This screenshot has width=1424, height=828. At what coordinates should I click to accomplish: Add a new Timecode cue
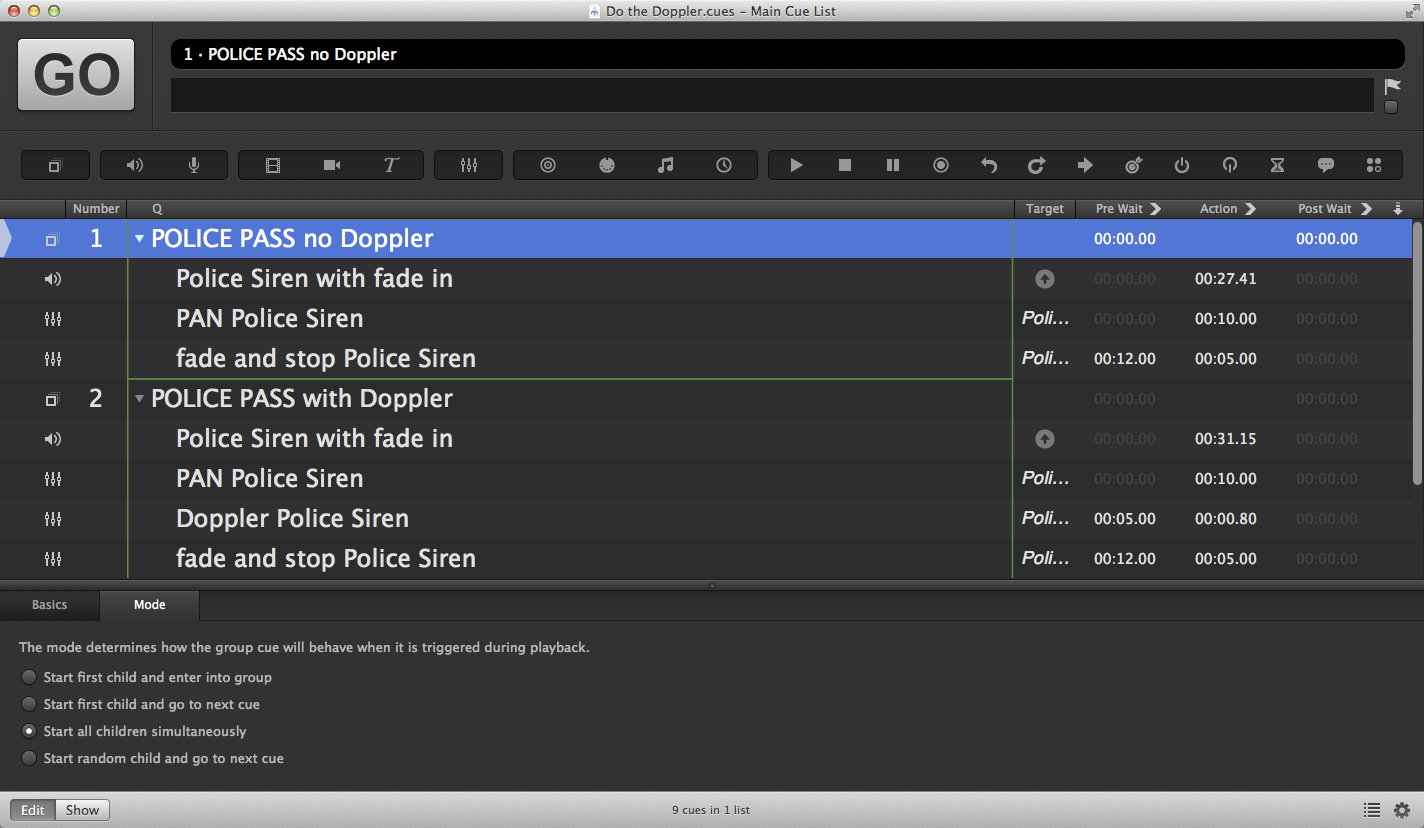(724, 165)
